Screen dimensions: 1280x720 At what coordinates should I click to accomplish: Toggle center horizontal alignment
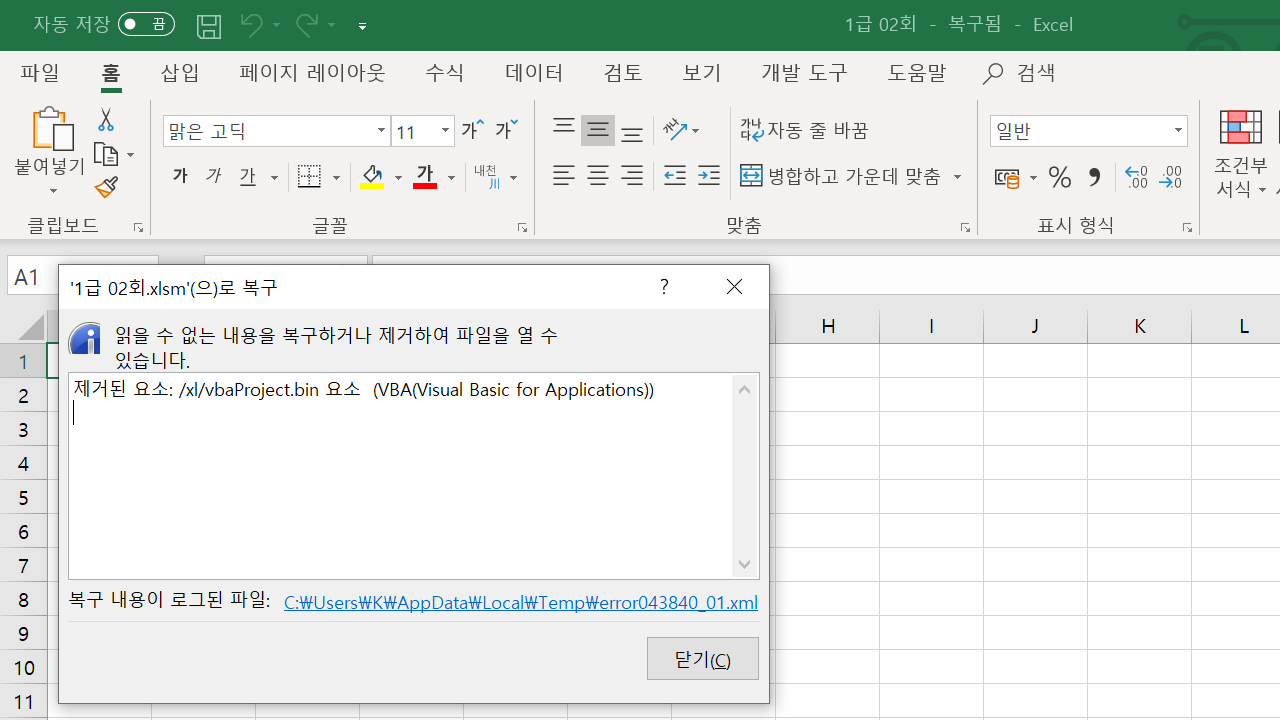598,177
